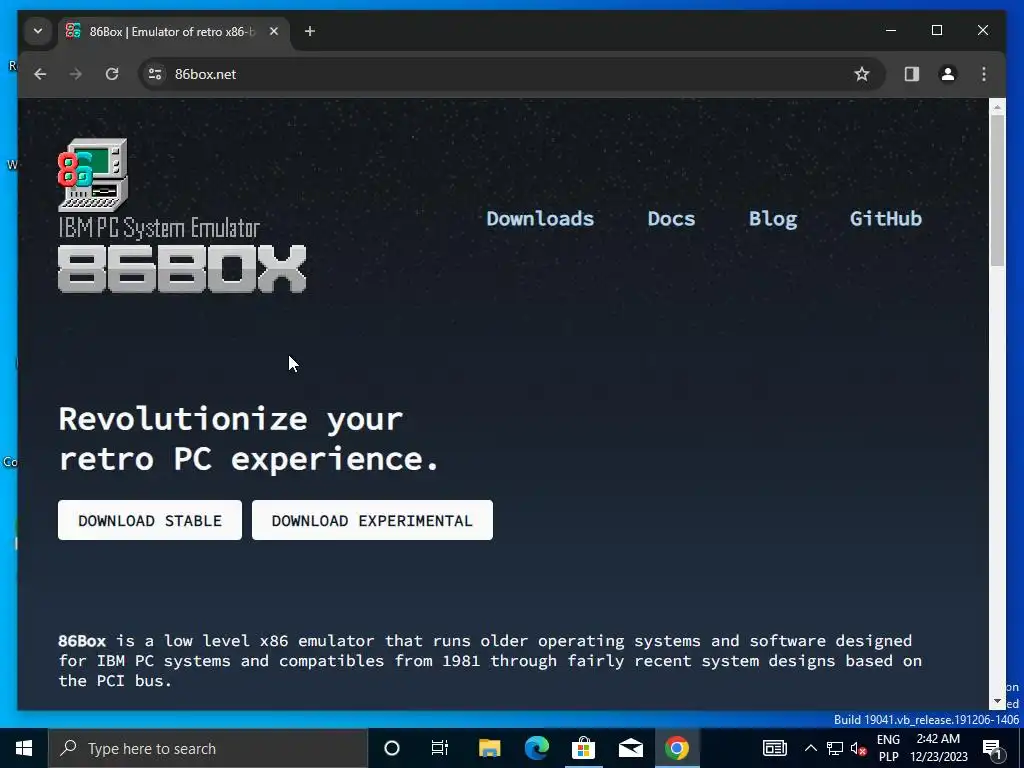Click the DOWNLOAD STABLE button
1024x768 pixels.
tap(150, 520)
